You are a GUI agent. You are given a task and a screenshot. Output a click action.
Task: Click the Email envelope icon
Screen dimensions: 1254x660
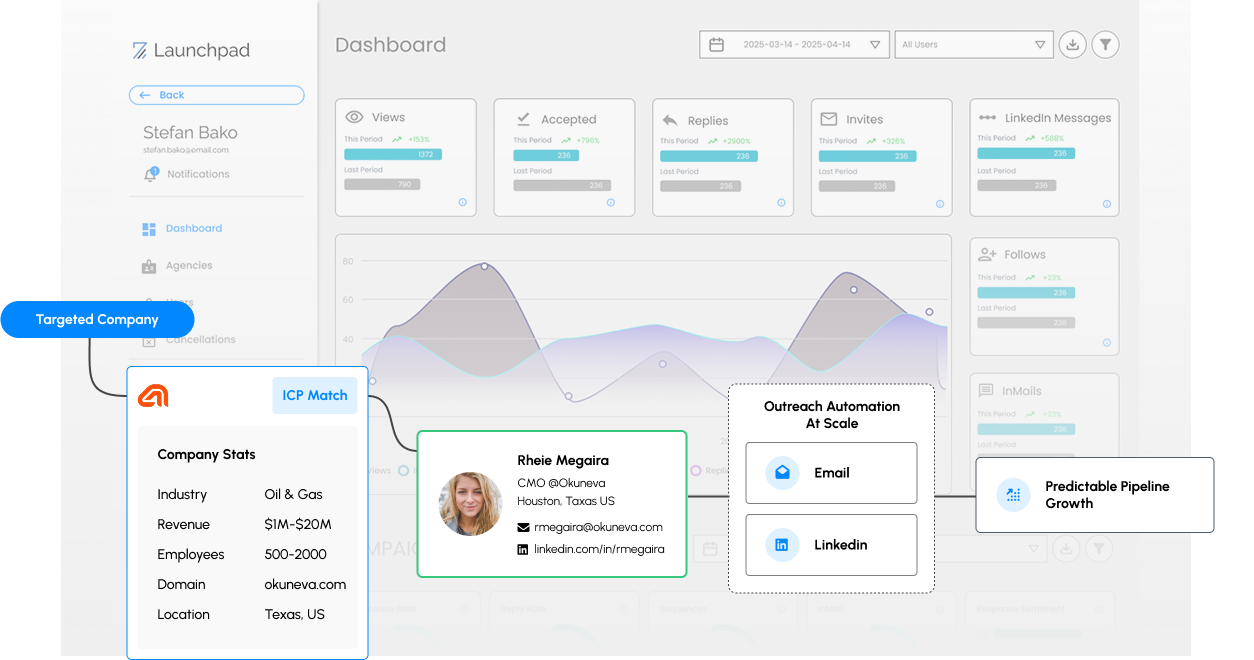coord(782,473)
